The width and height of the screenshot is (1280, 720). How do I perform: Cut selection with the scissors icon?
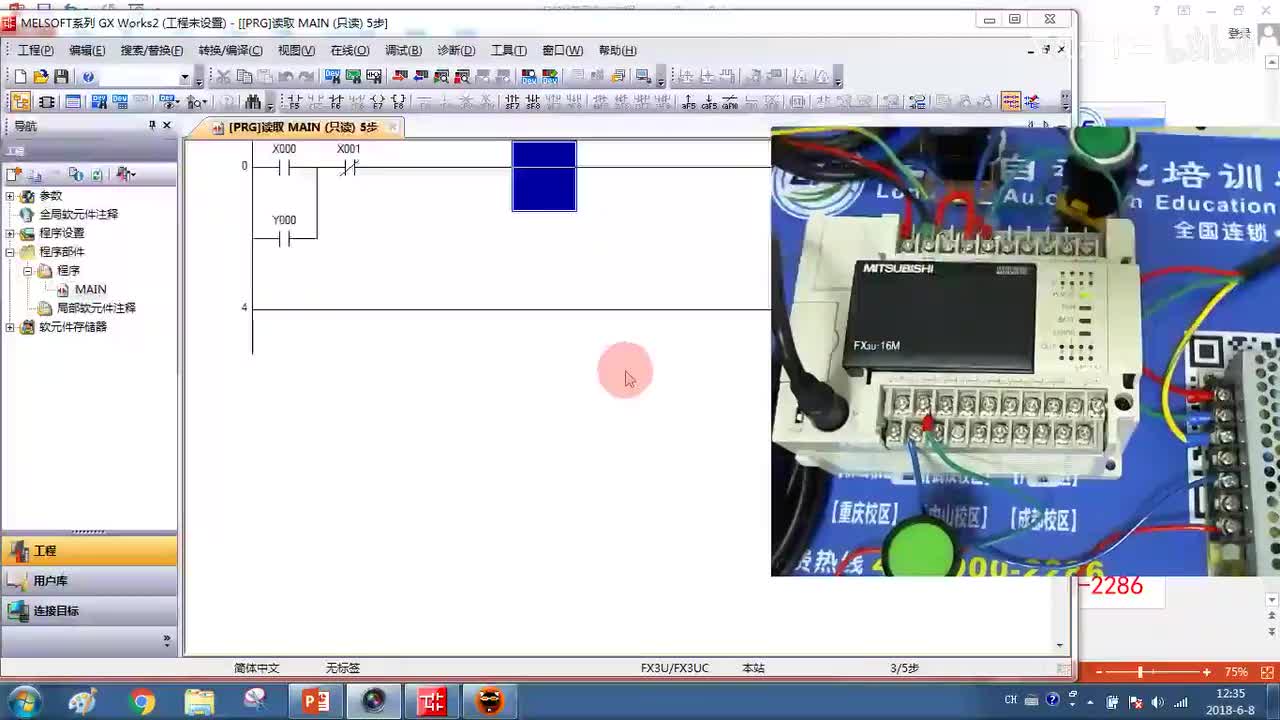pyautogui.click(x=224, y=77)
